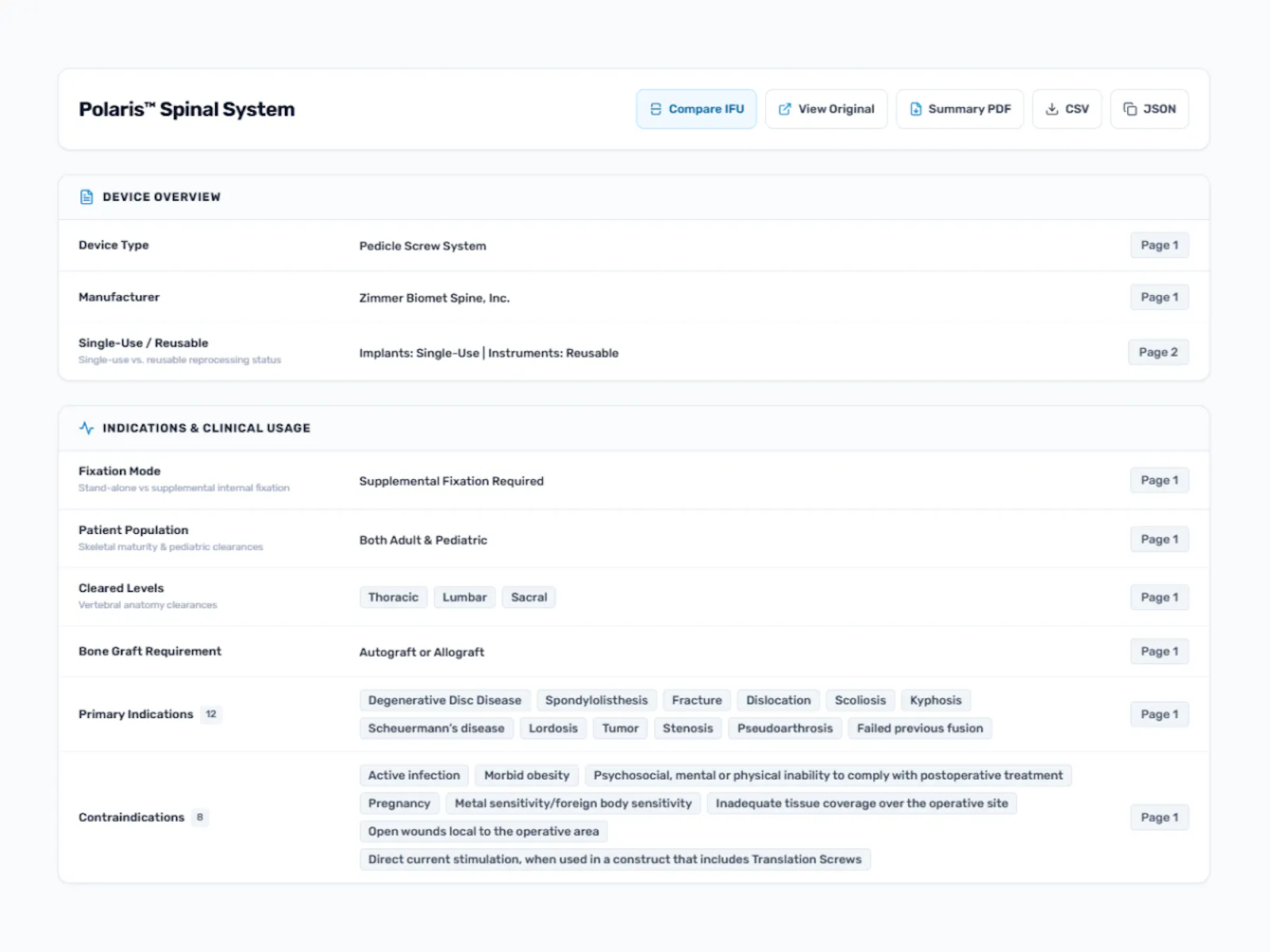Click the Contraindications count badge 8
Viewport: 1270px width, 952px height.
click(200, 817)
